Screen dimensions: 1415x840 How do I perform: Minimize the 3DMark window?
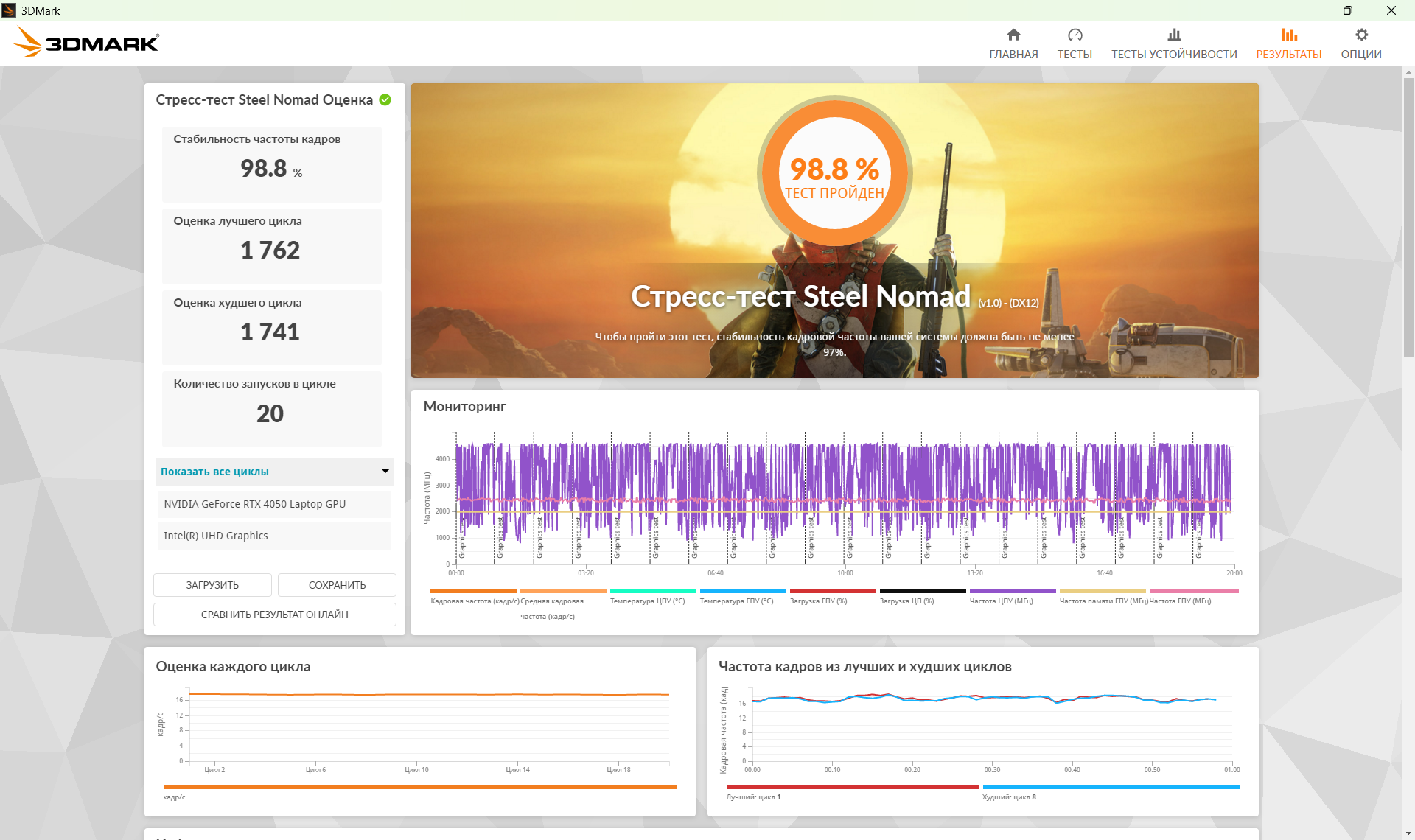(x=1305, y=10)
